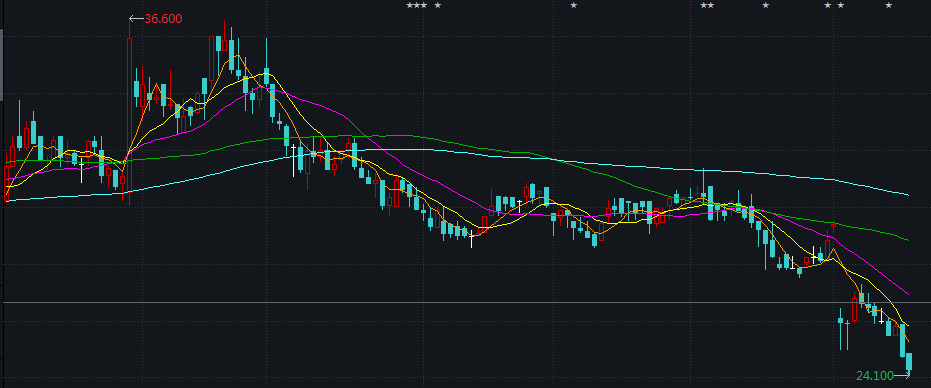Viewport: 931px width, 388px height.
Task: Click the last star in the triple-star cluster
Action: pos(423,5)
